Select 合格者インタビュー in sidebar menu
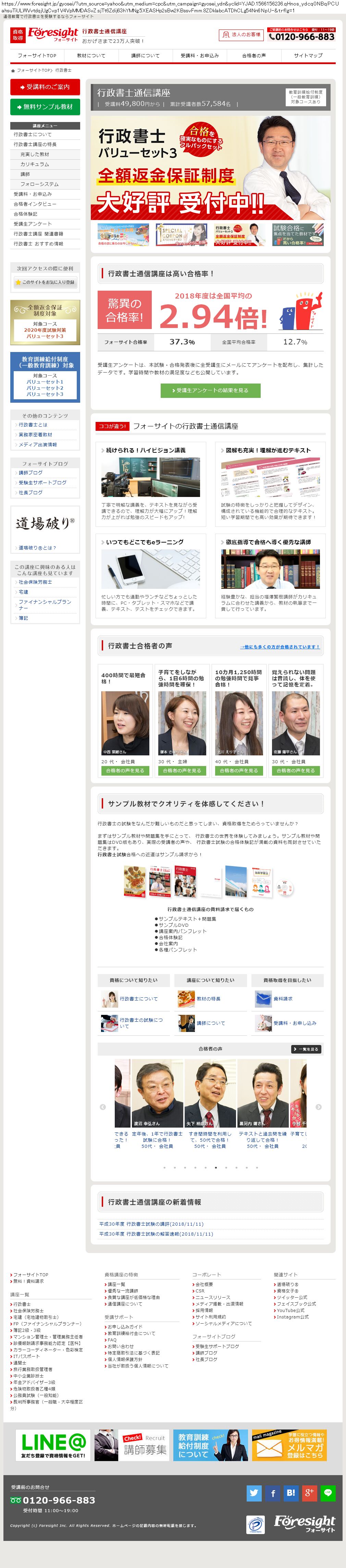The image size is (346, 1568). click(x=45, y=204)
